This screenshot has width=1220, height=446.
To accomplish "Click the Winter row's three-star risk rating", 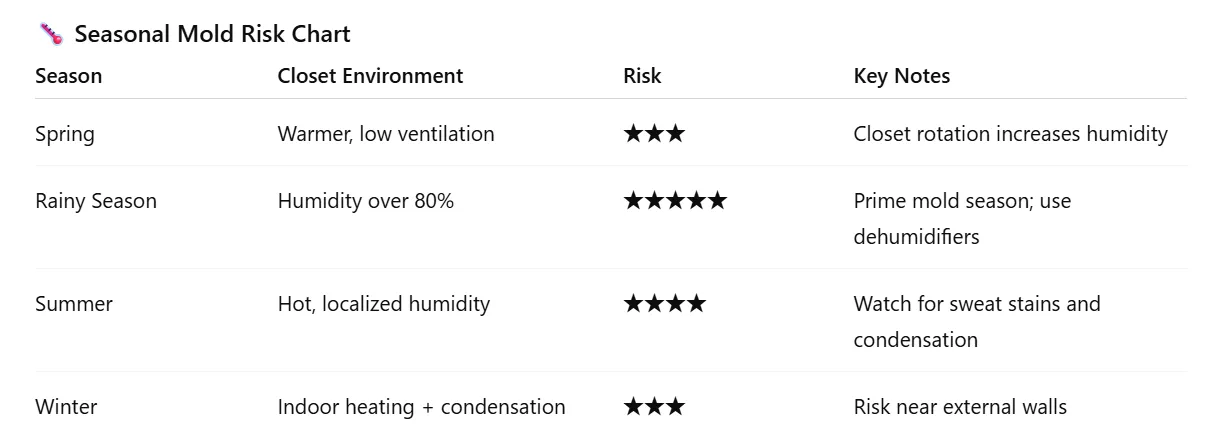I will pos(654,407).
